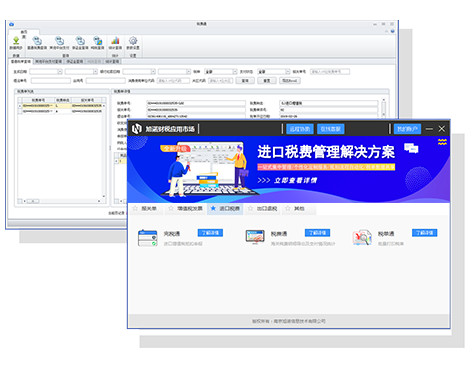Expand the 税种 combo box showing 全部

[220, 72]
